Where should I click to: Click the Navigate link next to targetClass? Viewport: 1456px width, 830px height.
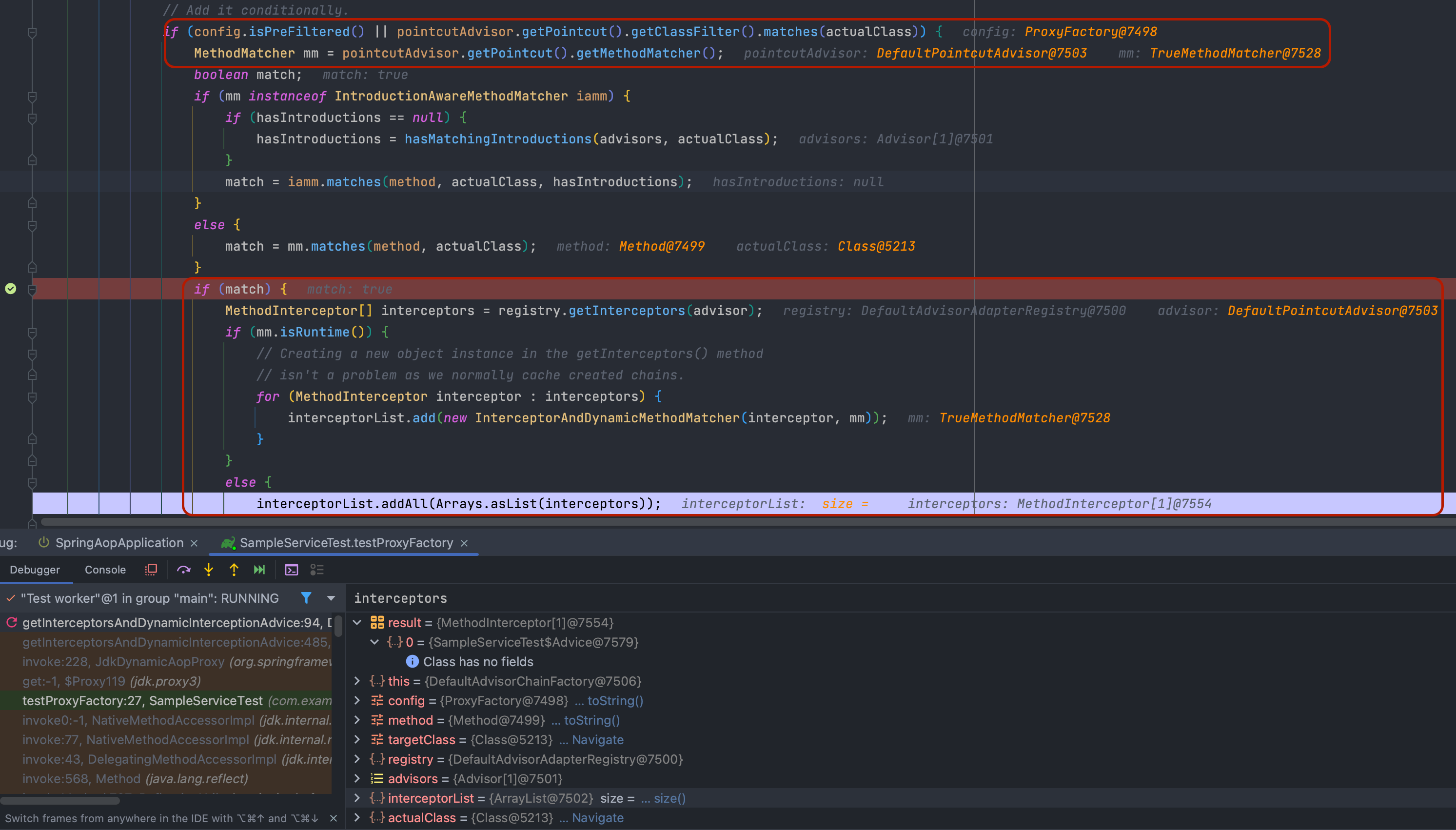tap(597, 740)
